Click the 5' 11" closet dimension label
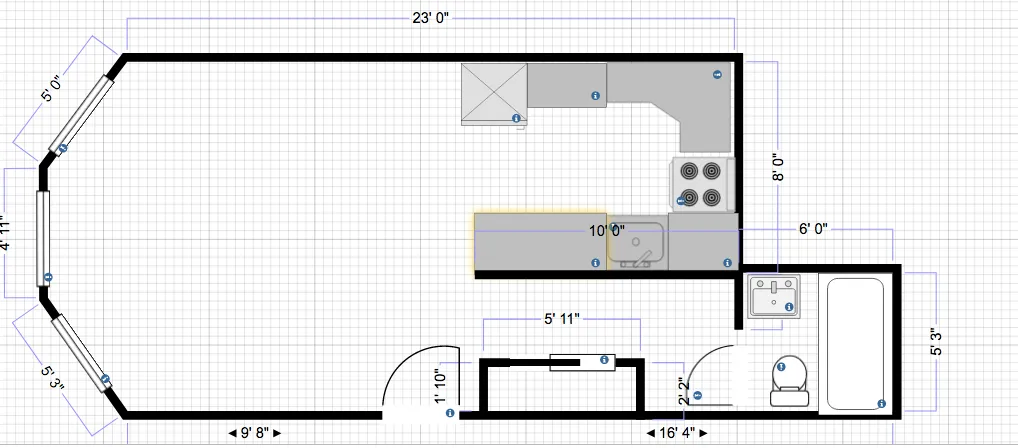 pos(562,319)
